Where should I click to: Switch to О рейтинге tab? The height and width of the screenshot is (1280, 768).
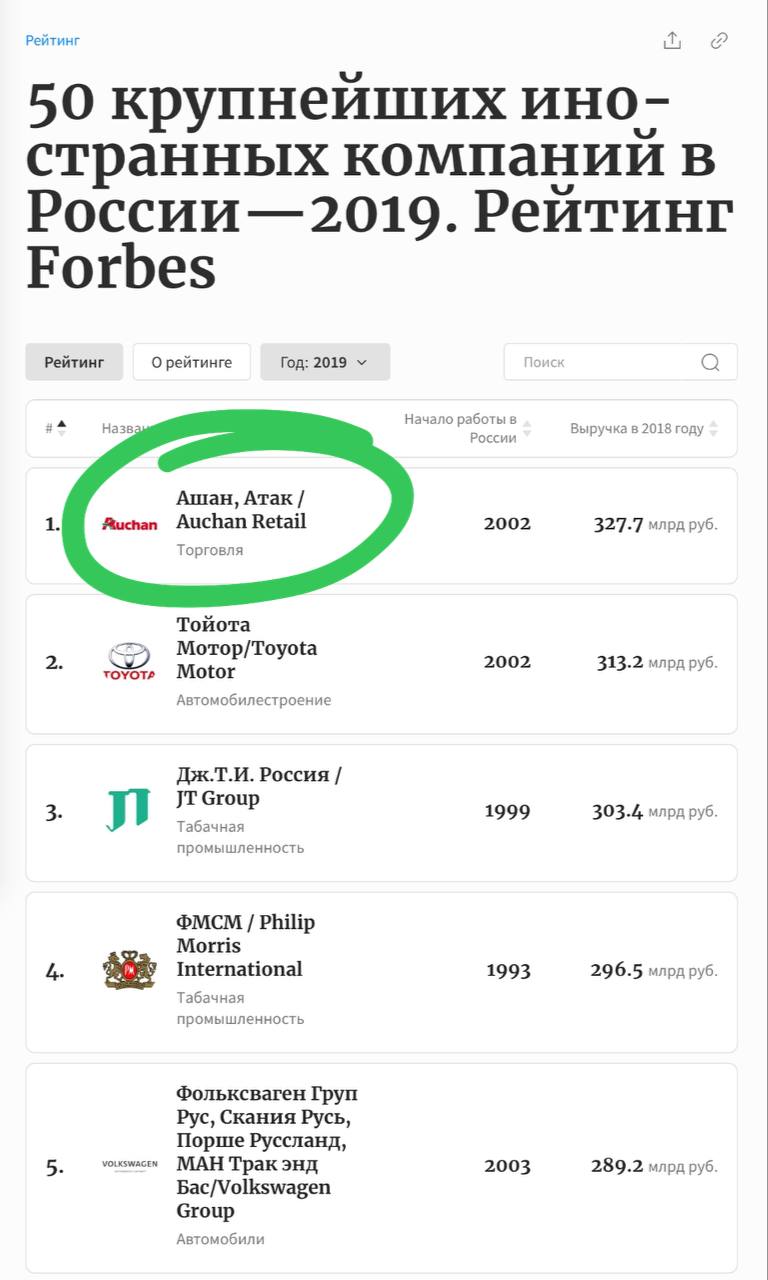191,362
